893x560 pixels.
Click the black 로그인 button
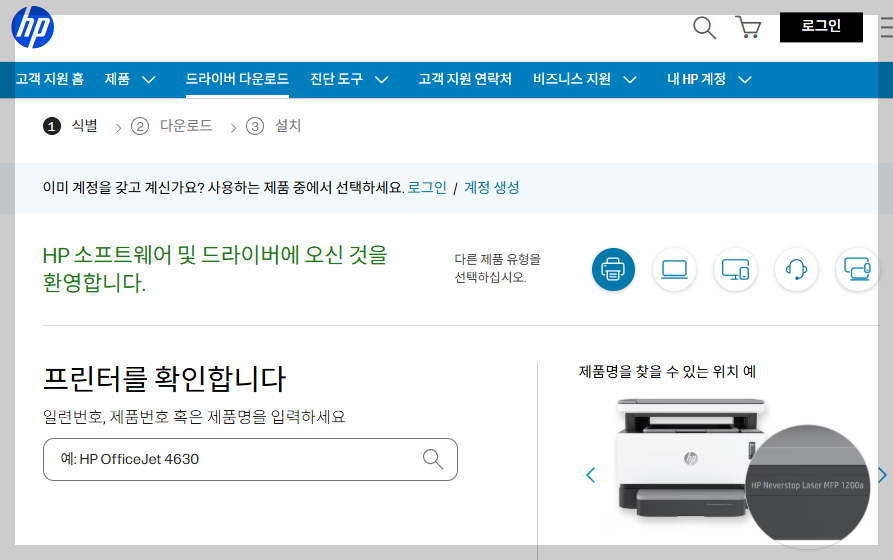tap(821, 27)
